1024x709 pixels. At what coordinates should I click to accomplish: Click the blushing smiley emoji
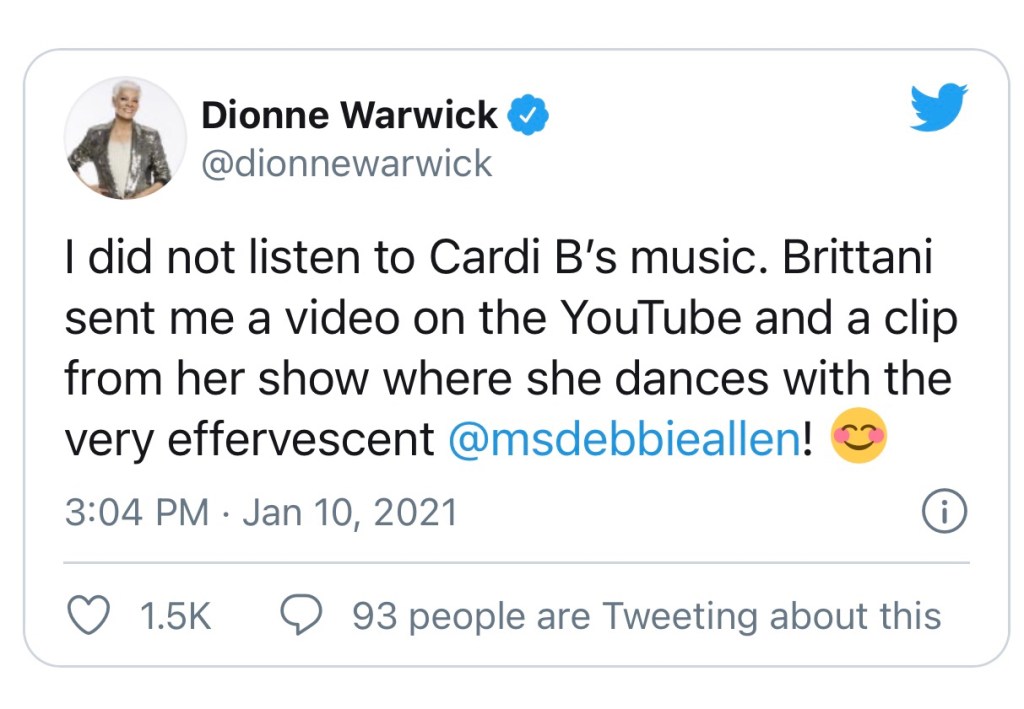pyautogui.click(x=858, y=438)
